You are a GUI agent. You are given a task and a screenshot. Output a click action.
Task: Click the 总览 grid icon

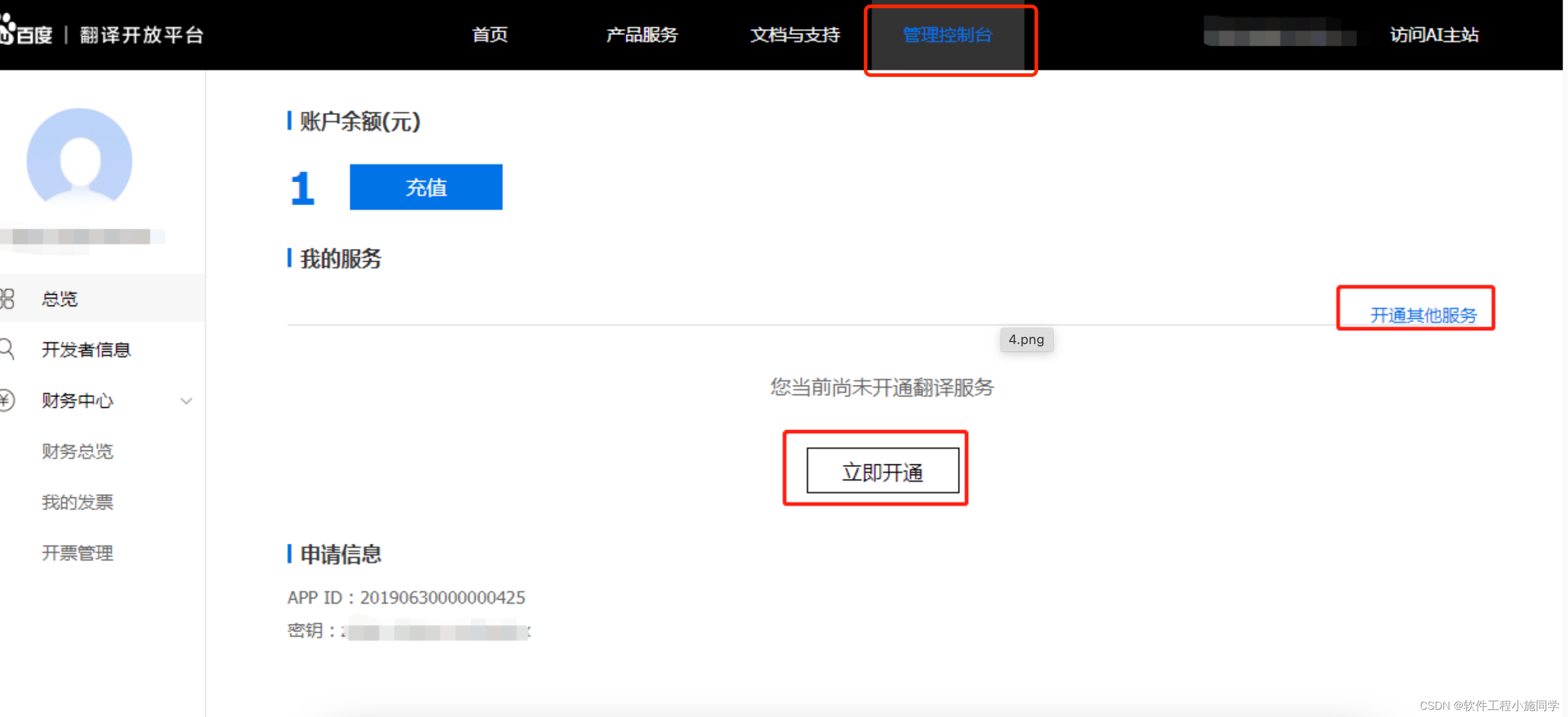click(x=7, y=299)
